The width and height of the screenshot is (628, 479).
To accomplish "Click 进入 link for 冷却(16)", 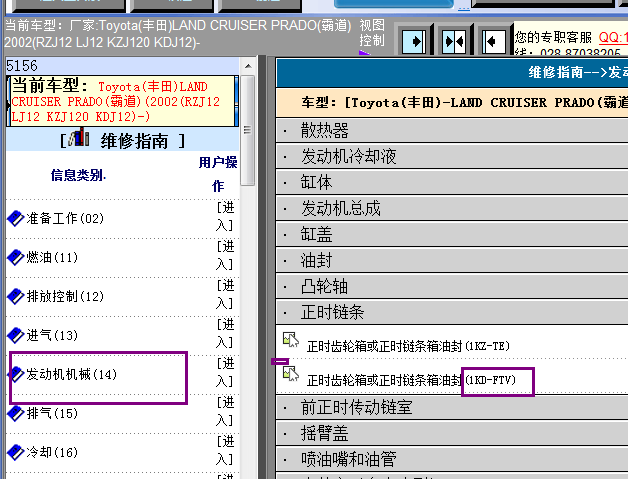I will click(x=225, y=450).
